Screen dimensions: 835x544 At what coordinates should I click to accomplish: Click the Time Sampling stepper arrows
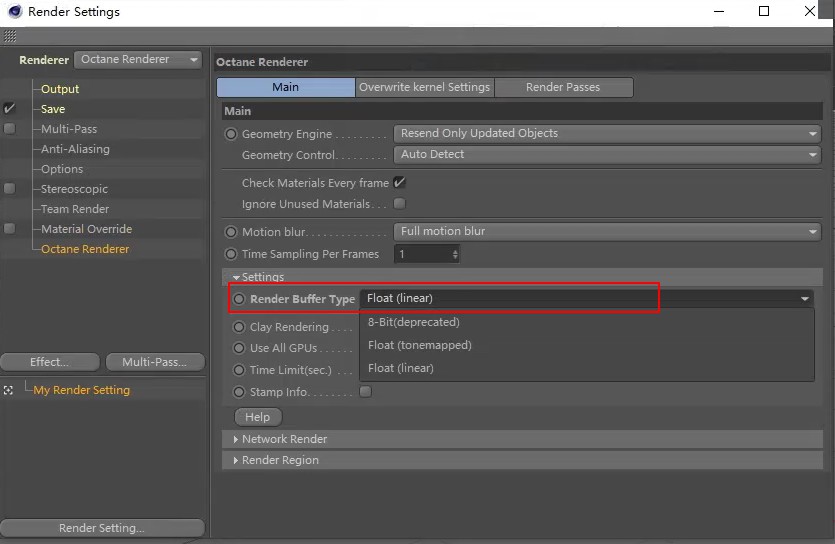tap(455, 254)
